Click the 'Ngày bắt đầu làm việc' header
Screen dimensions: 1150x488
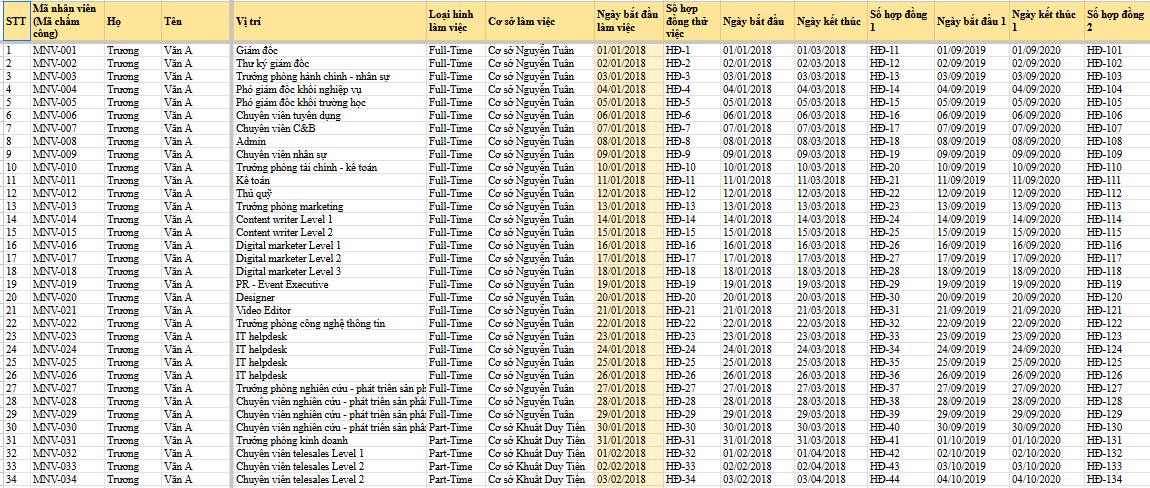click(629, 21)
